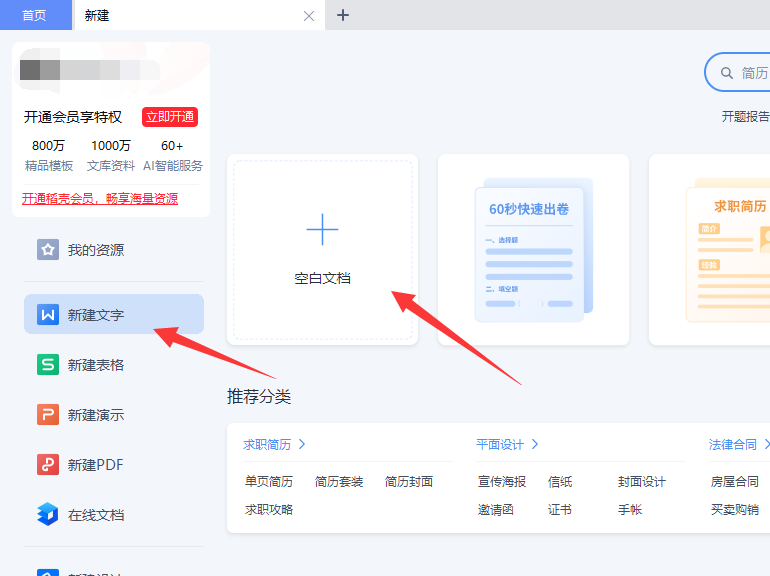Viewport: 770px width, 576px height.
Task: Select the 宣传海报 category link
Action: [502, 482]
